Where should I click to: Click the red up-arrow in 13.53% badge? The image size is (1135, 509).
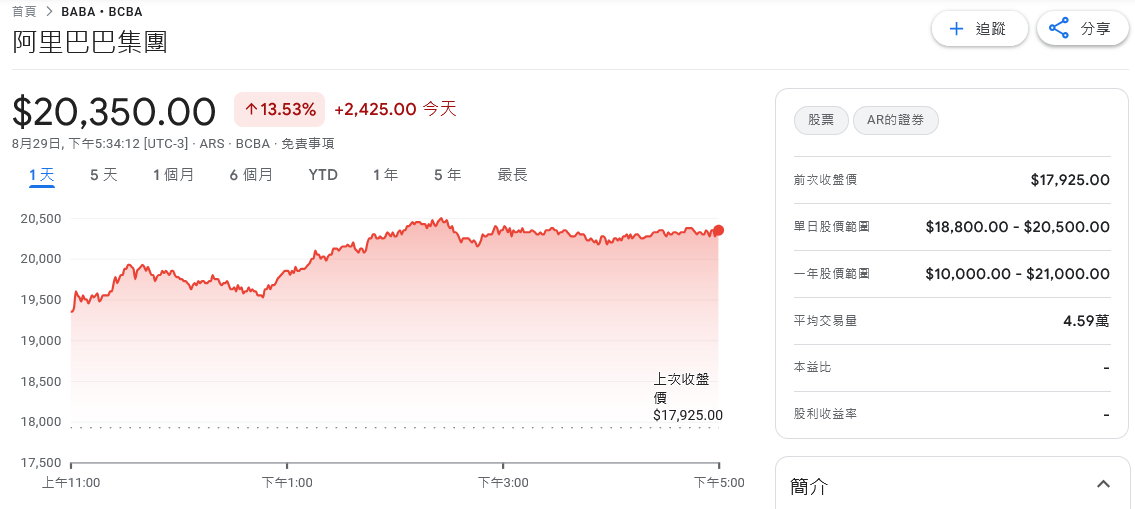coord(251,109)
